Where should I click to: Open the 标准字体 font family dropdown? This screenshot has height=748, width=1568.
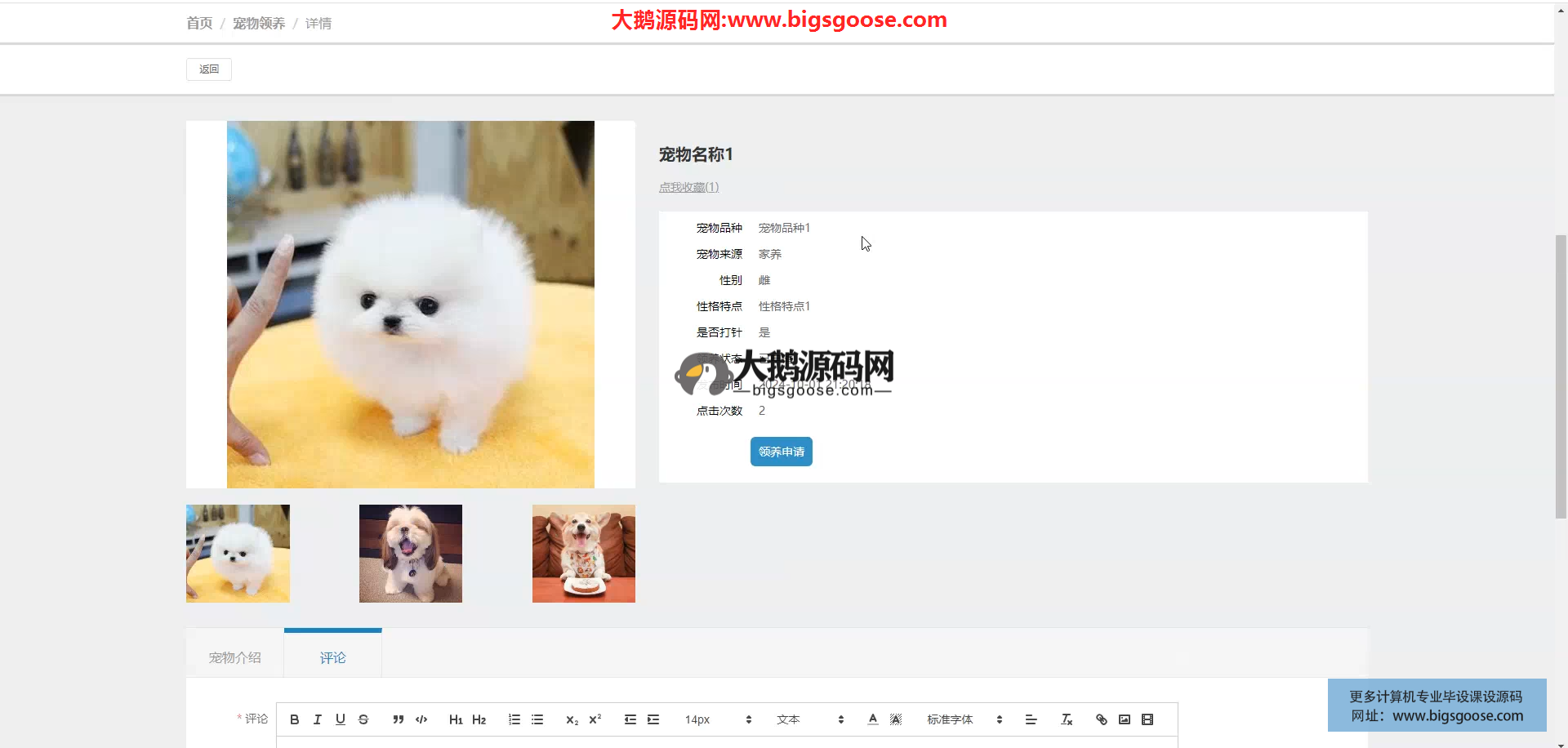tap(964, 719)
